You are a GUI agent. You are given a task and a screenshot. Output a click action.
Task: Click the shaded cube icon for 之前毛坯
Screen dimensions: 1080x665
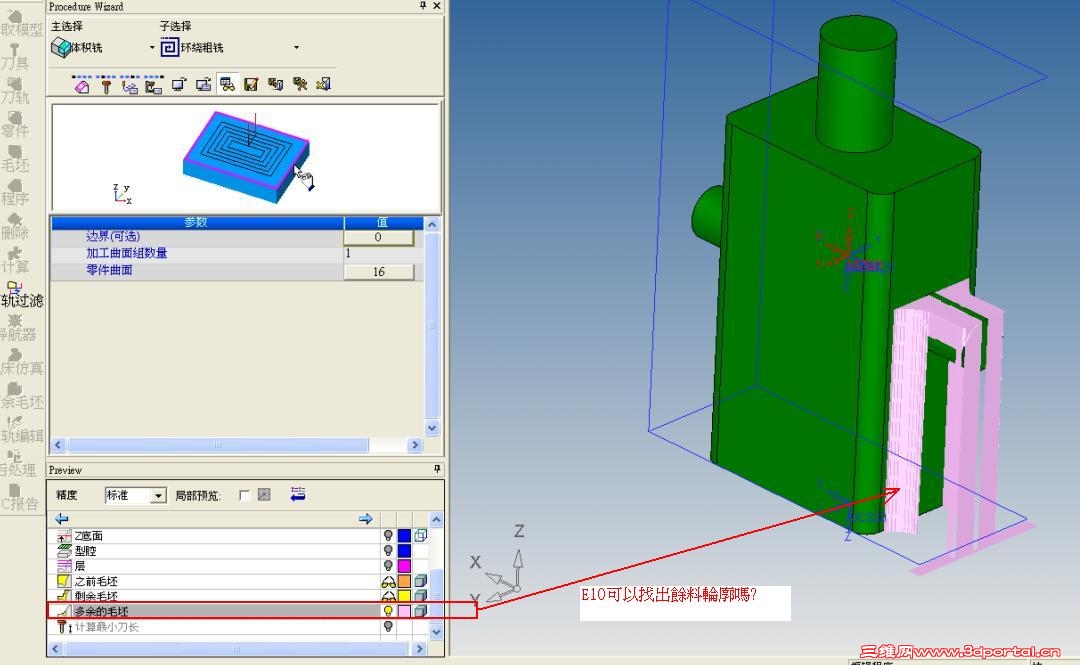pos(420,581)
